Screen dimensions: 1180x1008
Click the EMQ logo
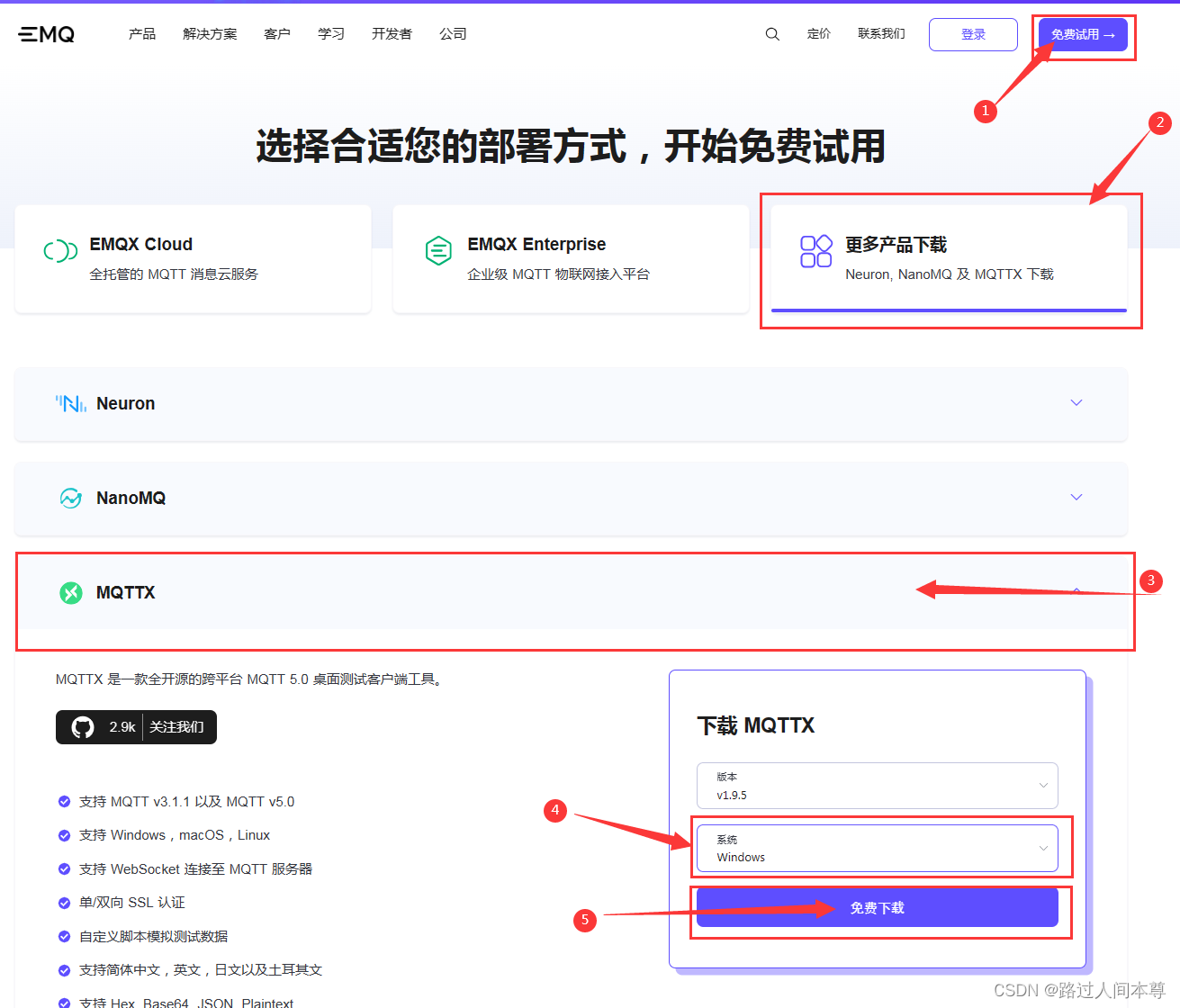point(47,34)
